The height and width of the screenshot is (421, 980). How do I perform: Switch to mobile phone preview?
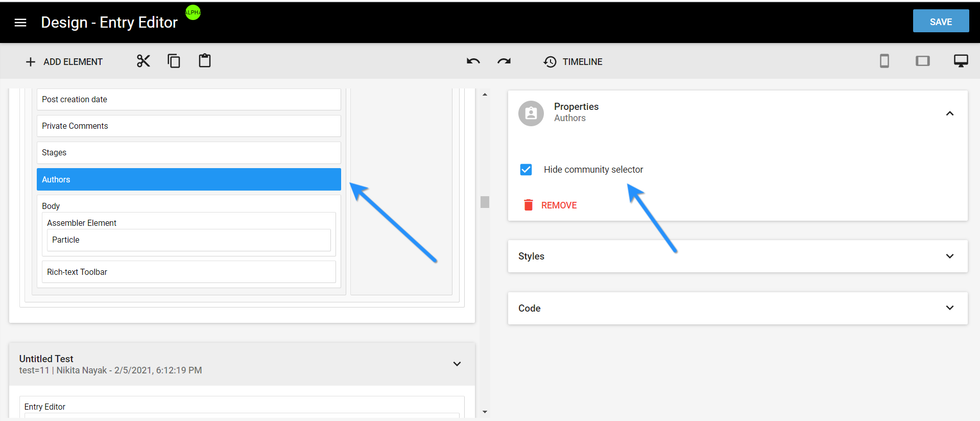tap(884, 61)
